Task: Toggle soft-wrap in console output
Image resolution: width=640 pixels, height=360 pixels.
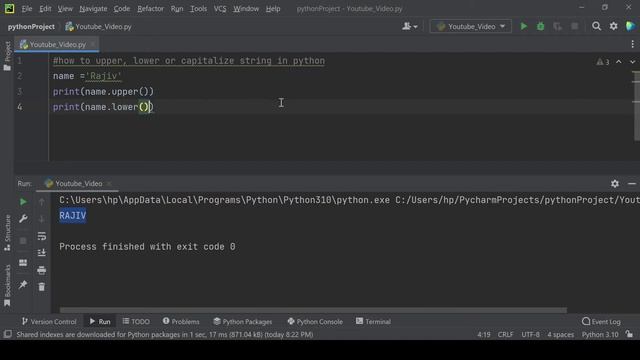Action: (42, 236)
